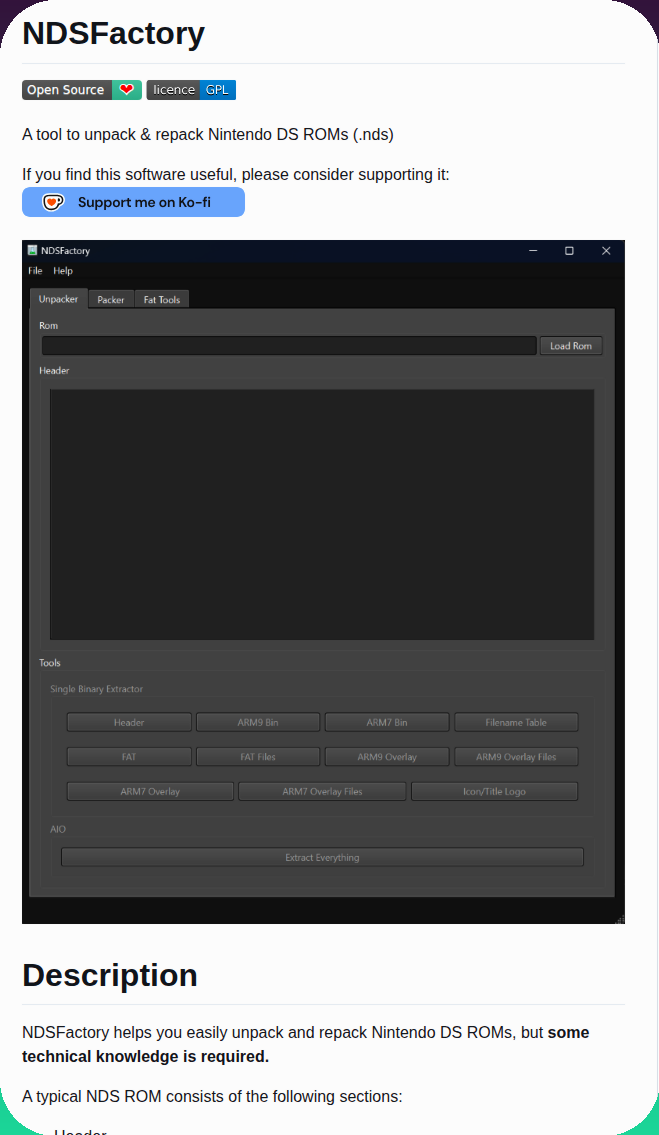Click the Load Rom button

(571, 346)
